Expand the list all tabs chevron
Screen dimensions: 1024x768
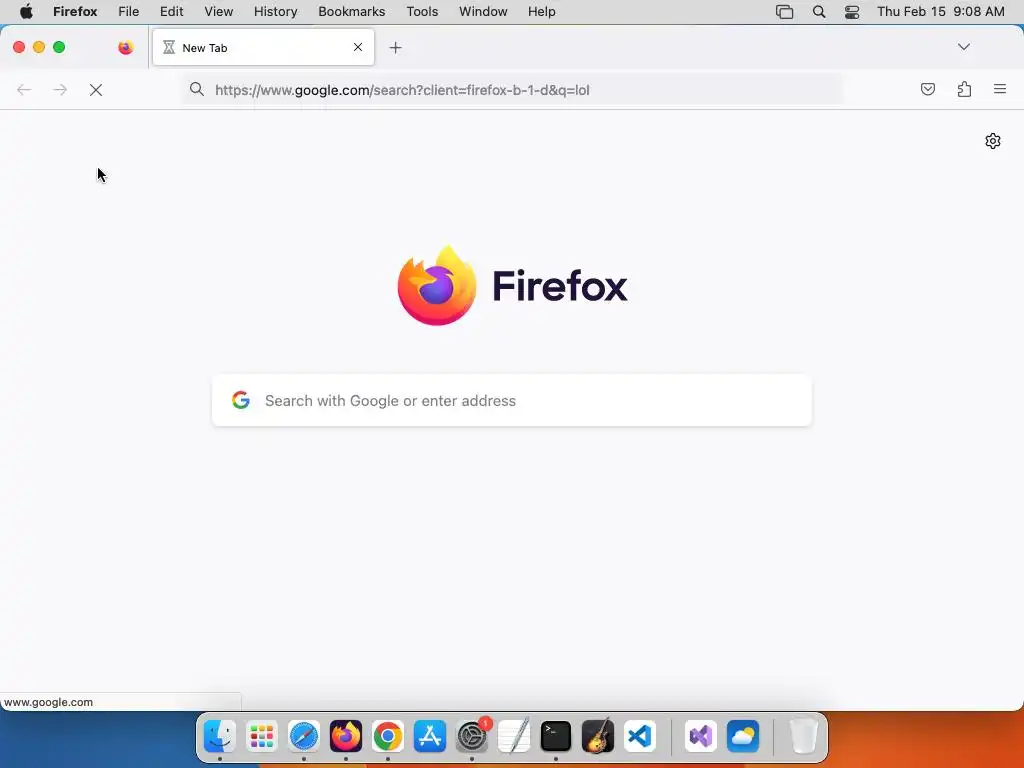[964, 47]
